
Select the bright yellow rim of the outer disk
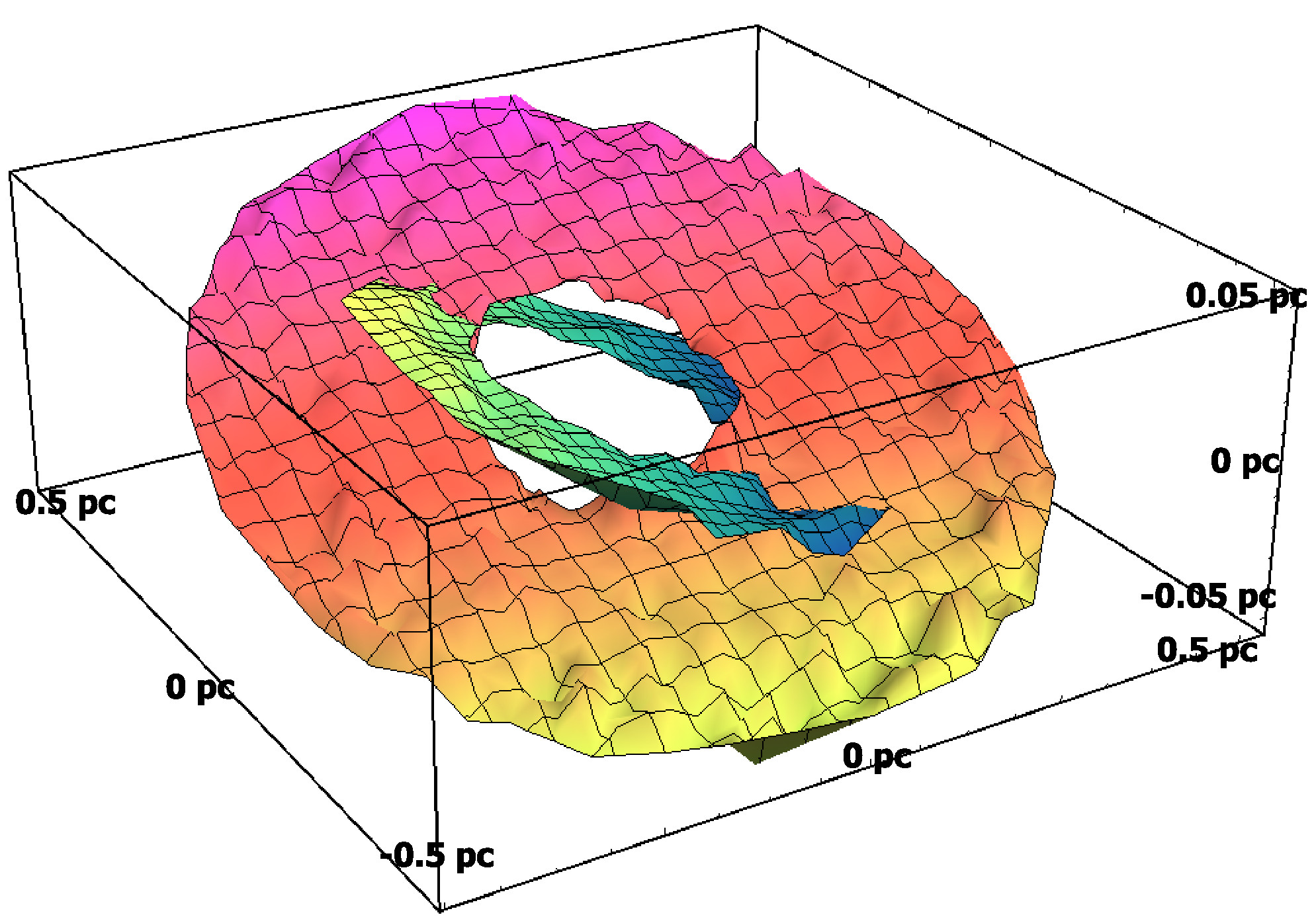(x=662, y=728)
